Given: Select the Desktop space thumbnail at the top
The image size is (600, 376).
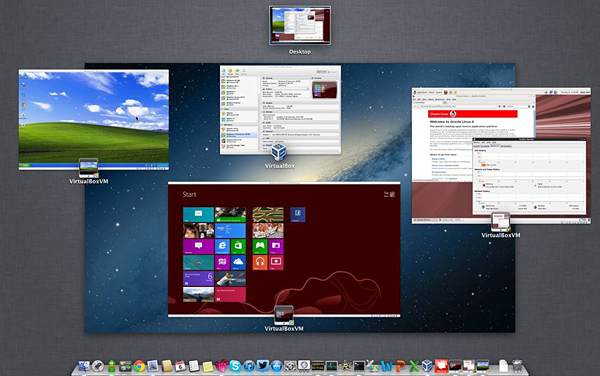Looking at the screenshot, I should pos(300,25).
